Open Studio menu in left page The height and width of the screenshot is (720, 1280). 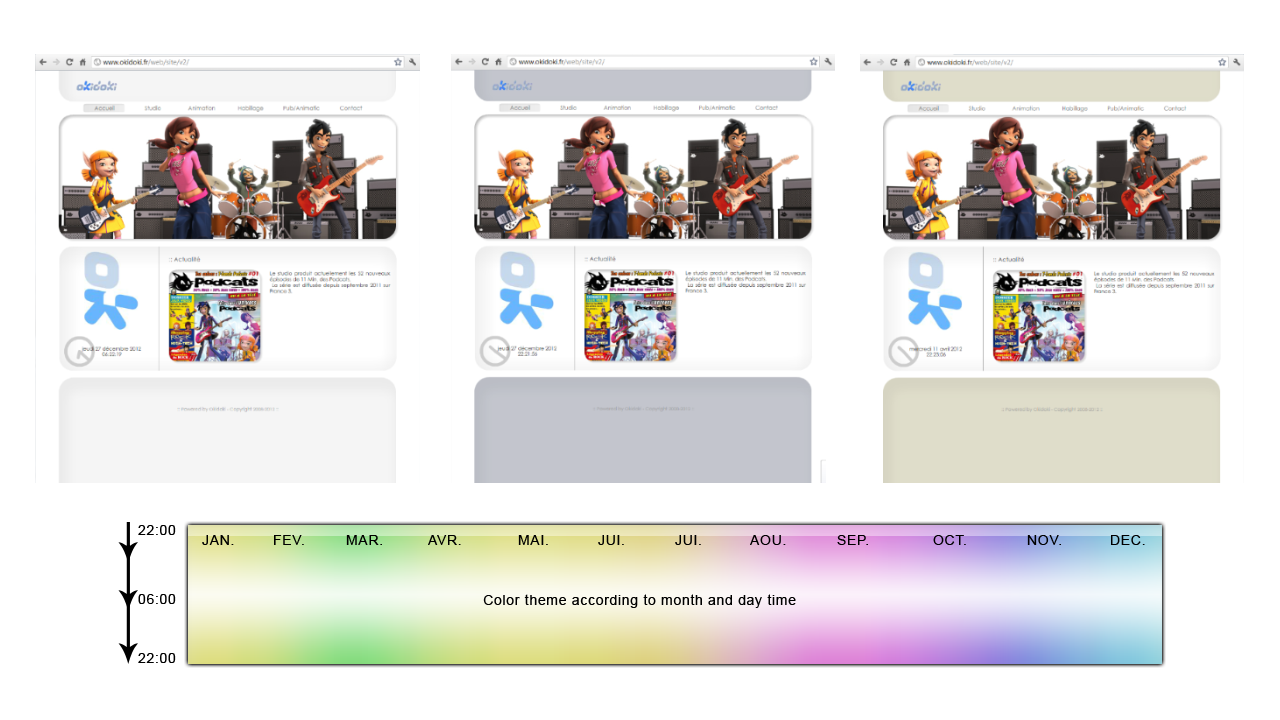pyautogui.click(x=152, y=108)
